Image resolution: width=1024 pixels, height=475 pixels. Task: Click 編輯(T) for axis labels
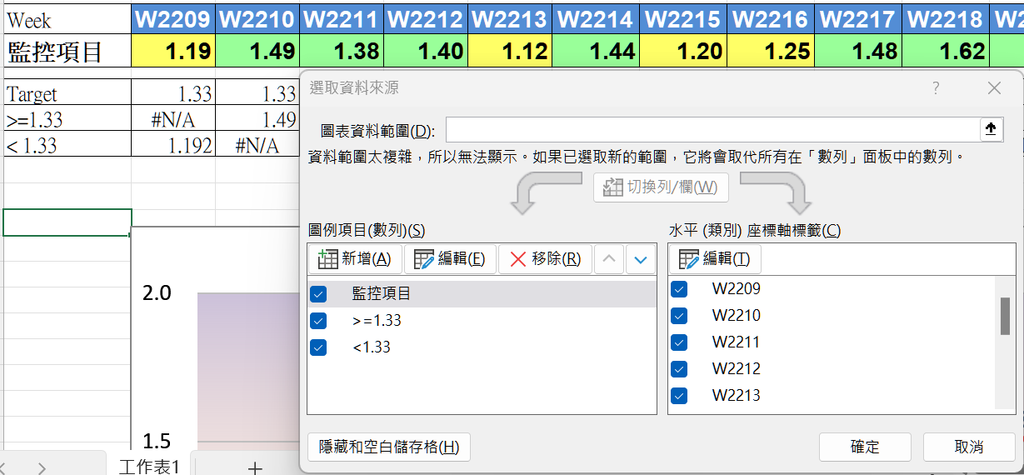coord(714,259)
